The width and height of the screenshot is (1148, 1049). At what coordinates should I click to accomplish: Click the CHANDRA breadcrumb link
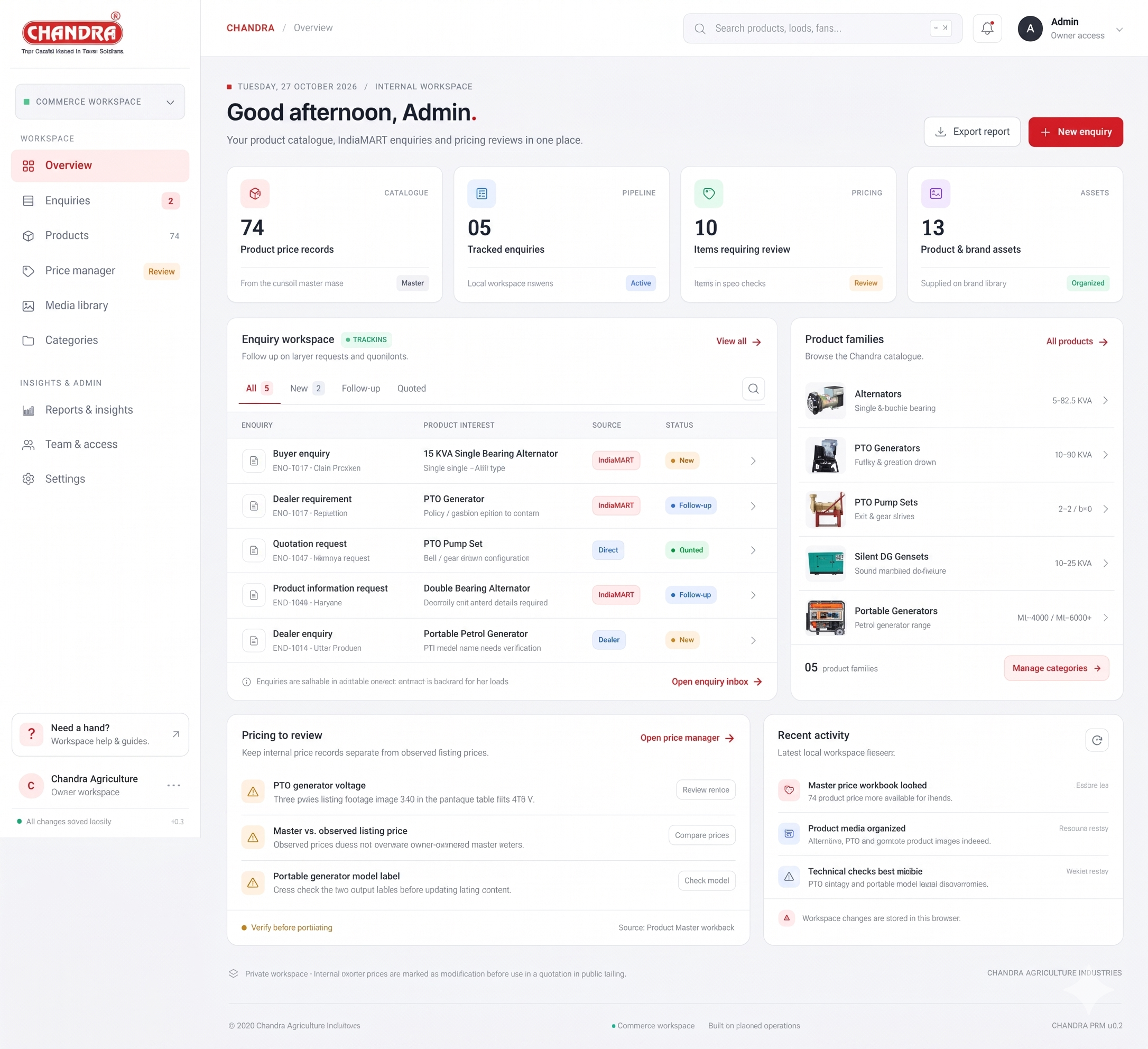pos(251,28)
